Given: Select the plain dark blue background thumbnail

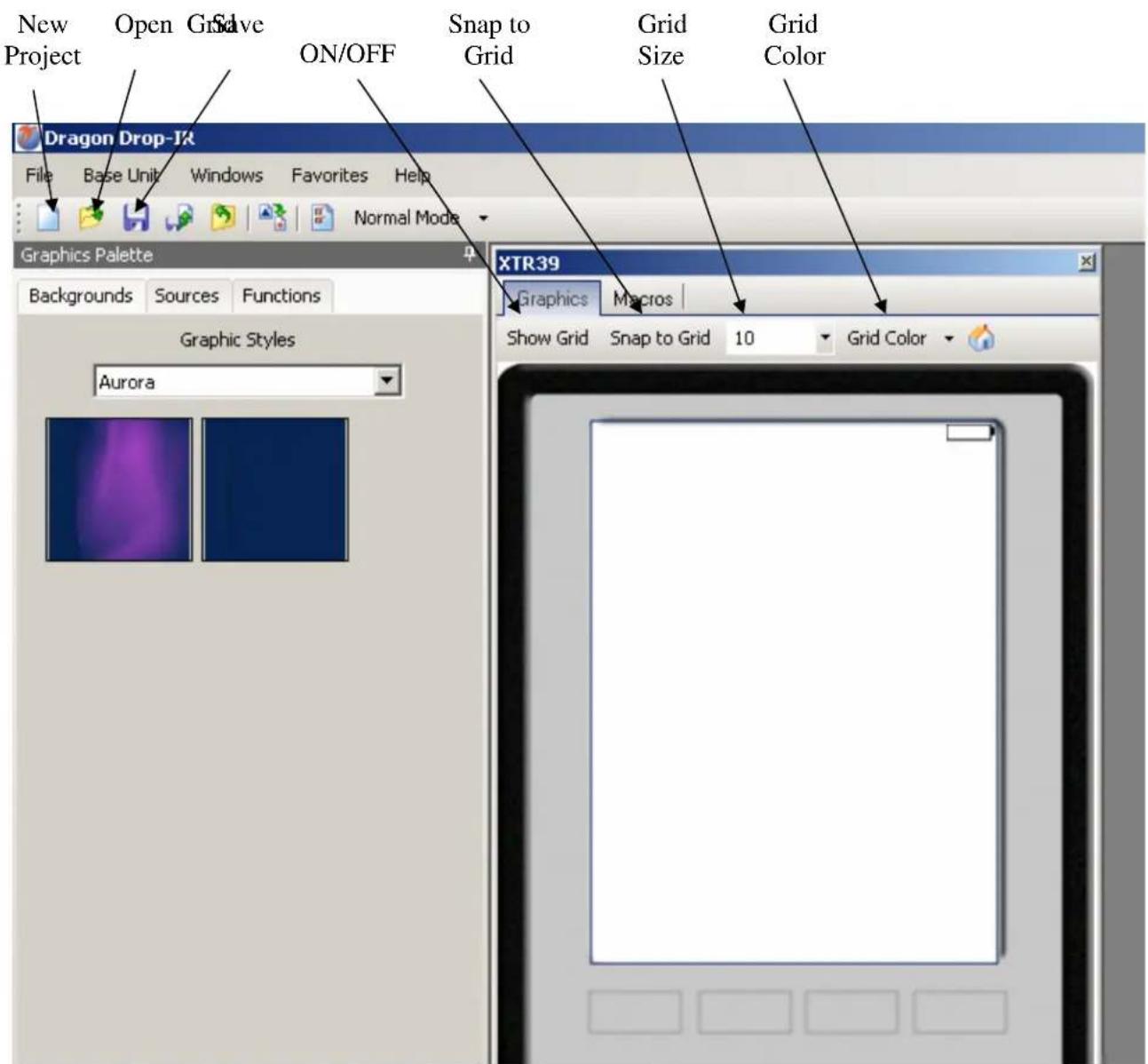Looking at the screenshot, I should pyautogui.click(x=275, y=489).
